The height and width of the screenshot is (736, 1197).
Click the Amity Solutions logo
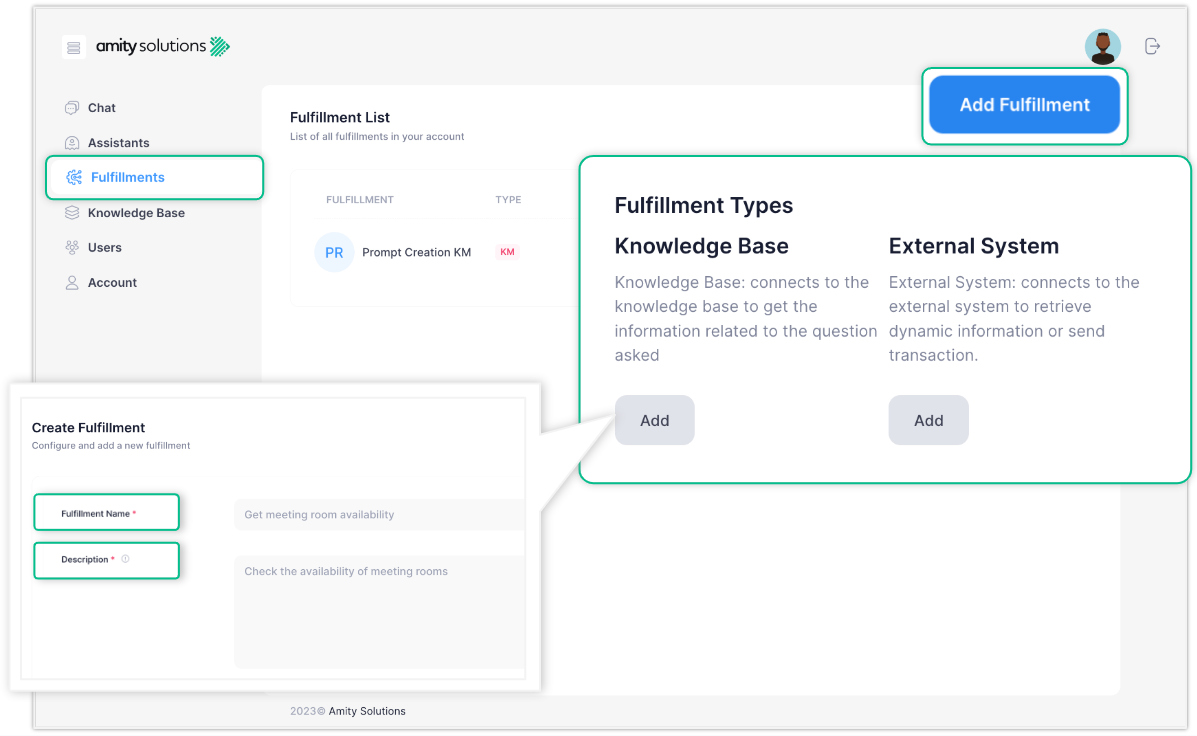click(163, 46)
